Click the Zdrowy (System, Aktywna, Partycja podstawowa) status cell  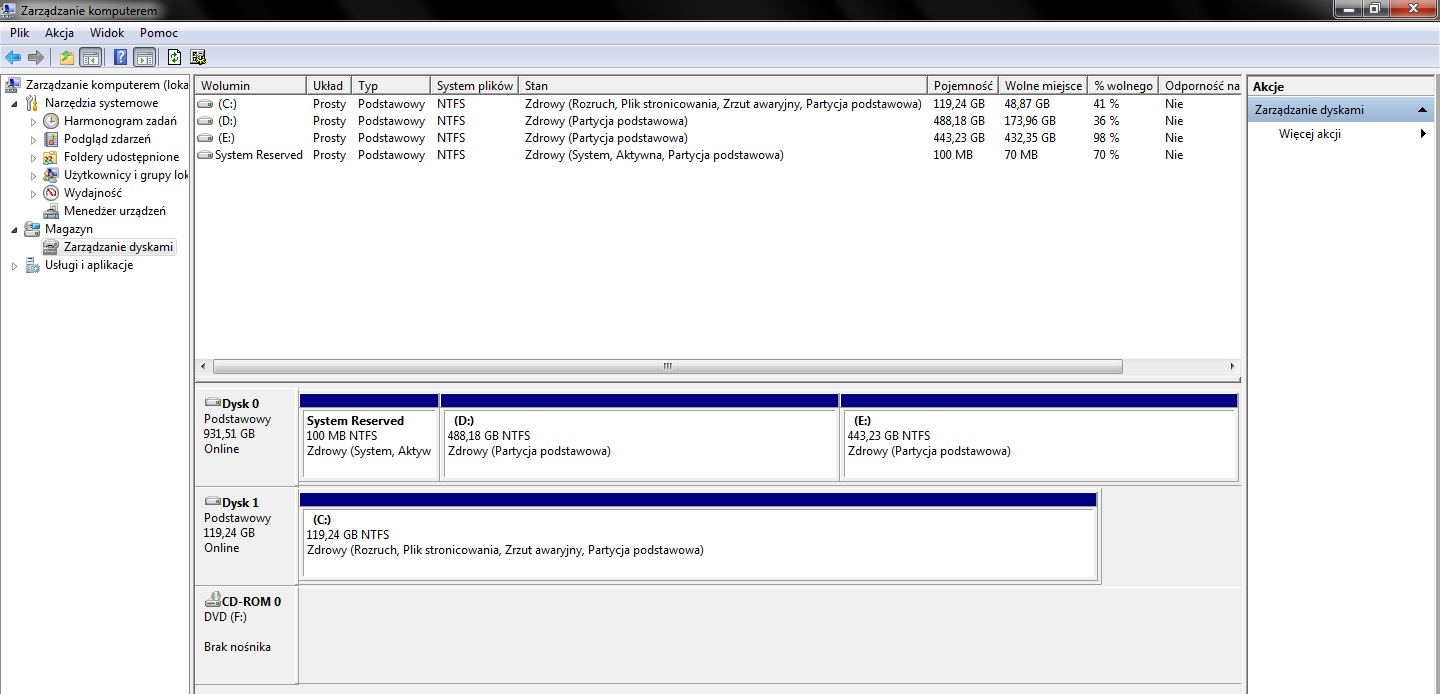click(654, 155)
